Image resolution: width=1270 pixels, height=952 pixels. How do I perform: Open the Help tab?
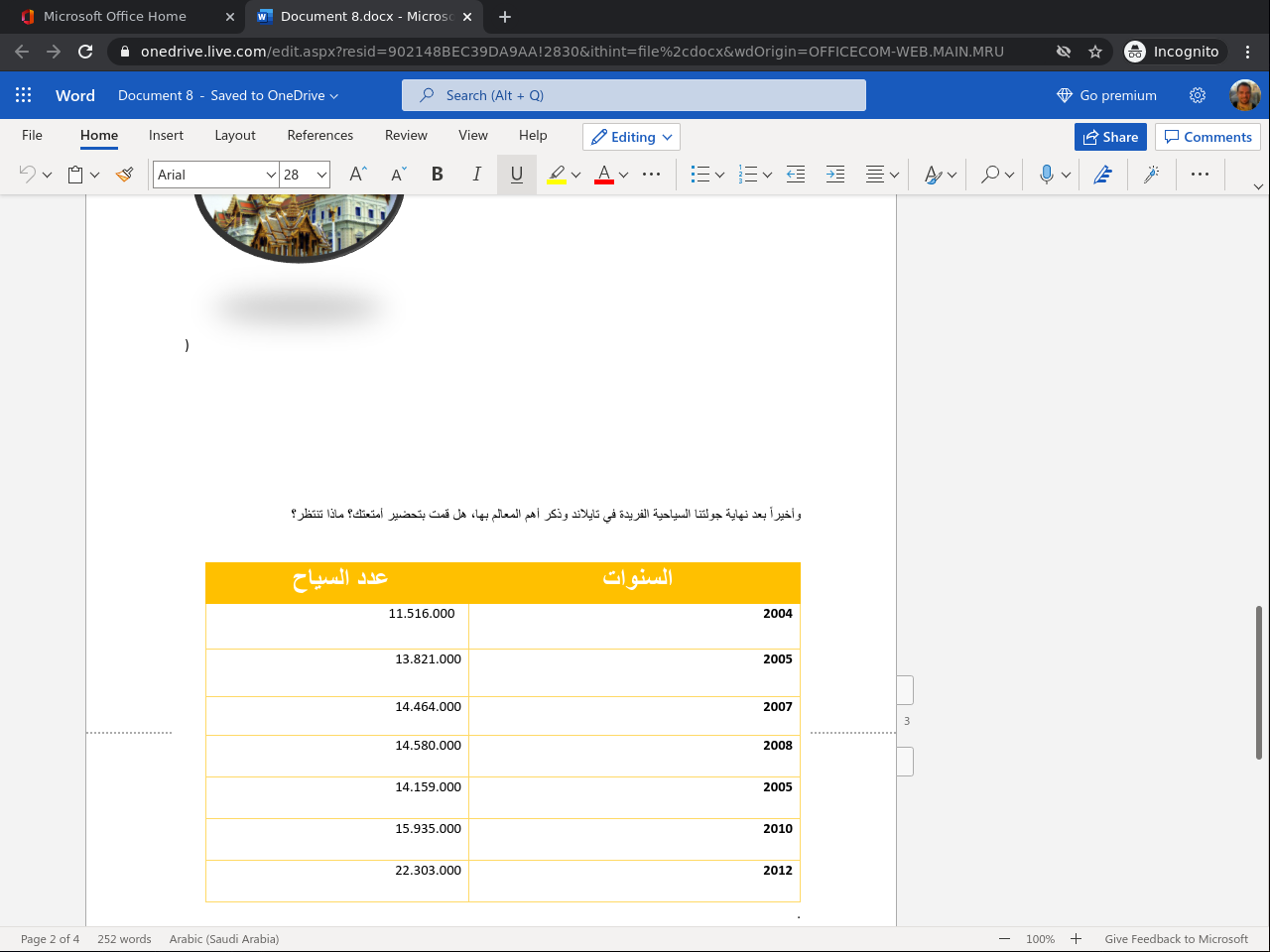[x=533, y=135]
